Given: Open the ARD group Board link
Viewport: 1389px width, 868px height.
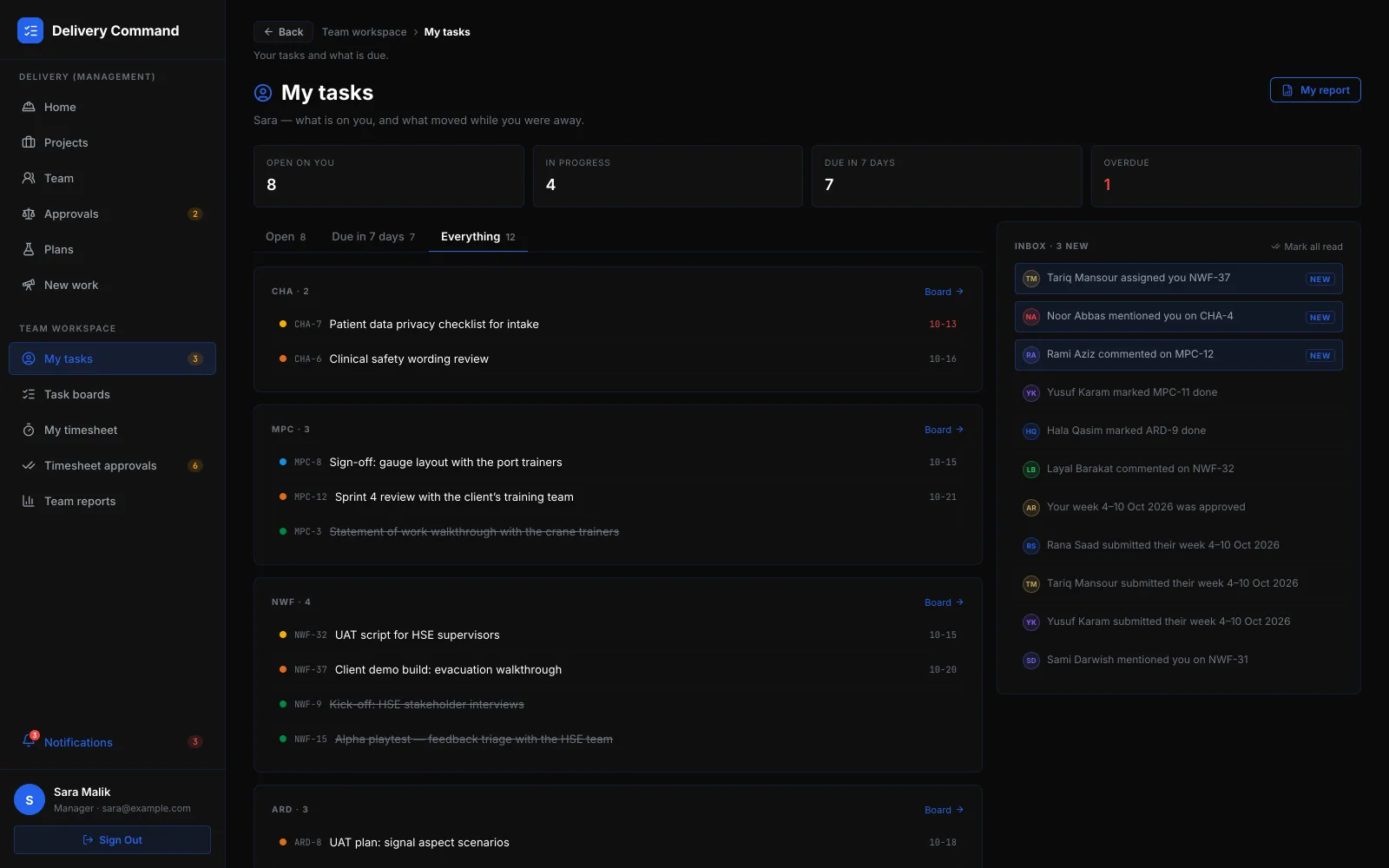Looking at the screenshot, I should click(944, 810).
